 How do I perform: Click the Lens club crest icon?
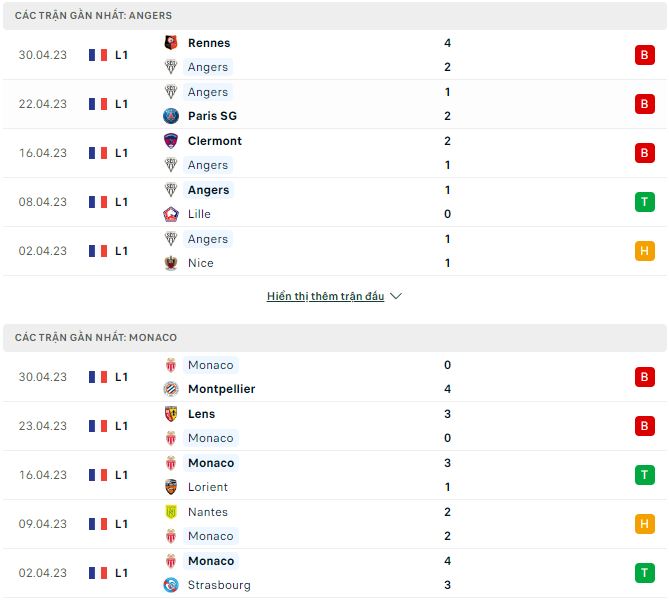pos(170,414)
